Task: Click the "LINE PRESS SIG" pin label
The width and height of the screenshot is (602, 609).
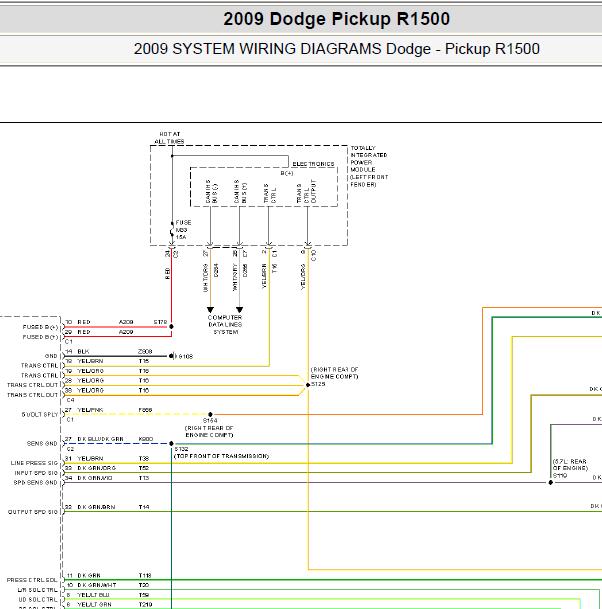Action: 34,463
